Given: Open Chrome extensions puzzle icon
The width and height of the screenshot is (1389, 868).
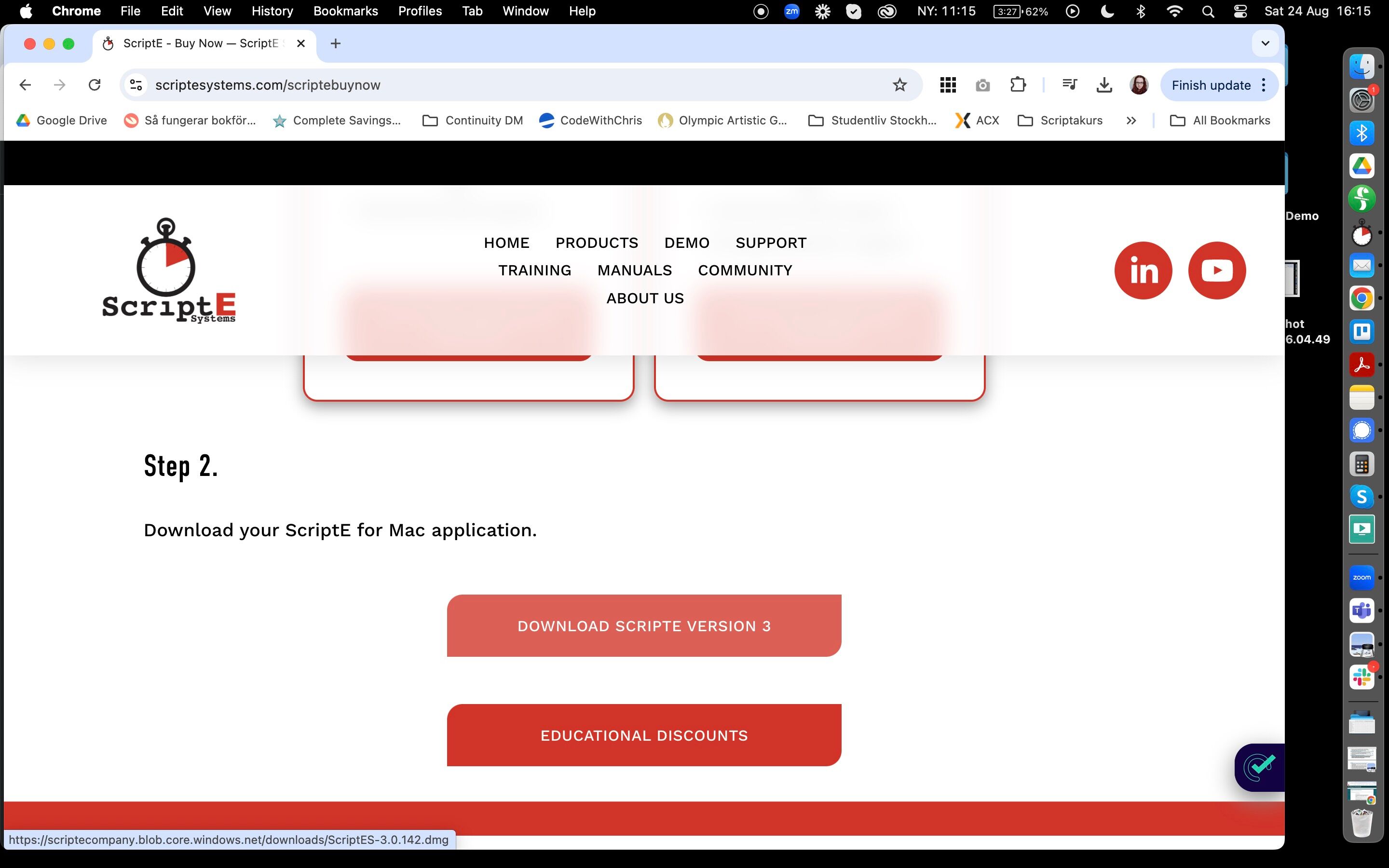Looking at the screenshot, I should pos(1018,85).
